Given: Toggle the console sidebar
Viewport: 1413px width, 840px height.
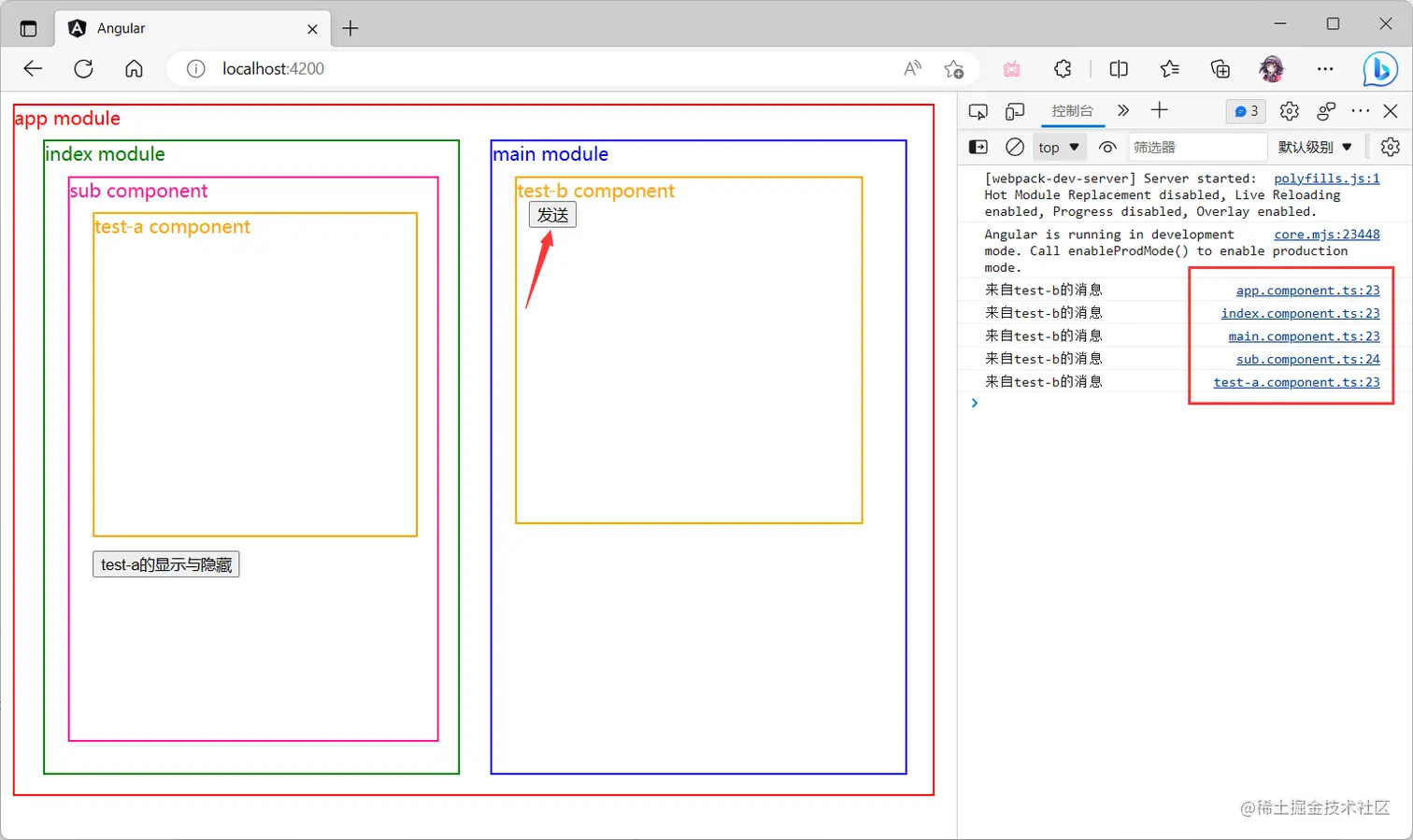Looking at the screenshot, I should tap(978, 147).
